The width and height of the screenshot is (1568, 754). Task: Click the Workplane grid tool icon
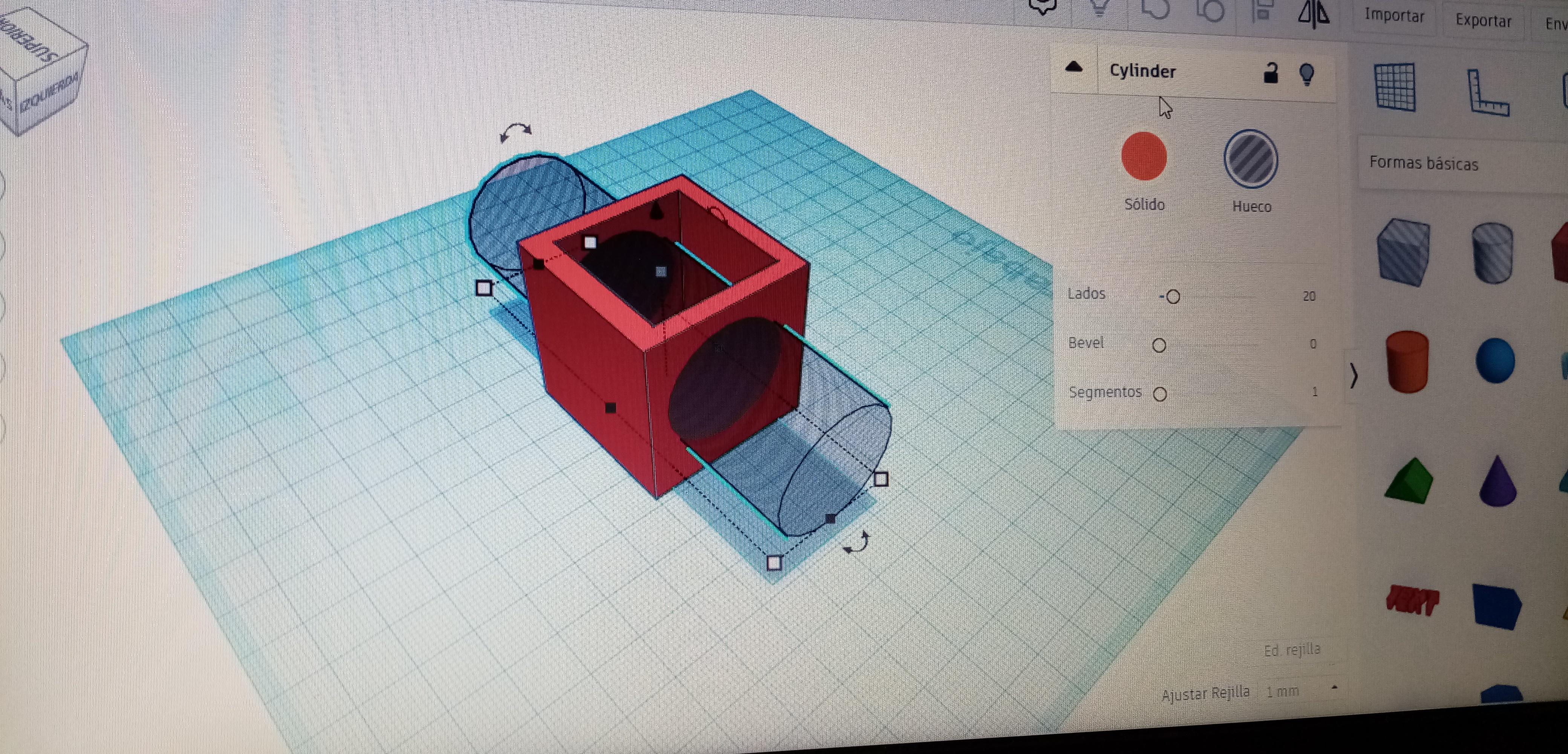[1395, 88]
